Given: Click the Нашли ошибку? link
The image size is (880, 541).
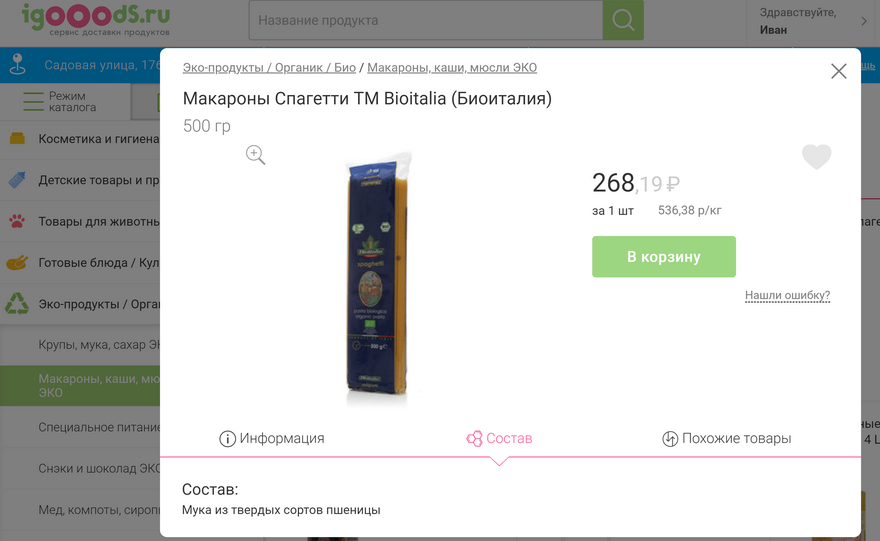Looking at the screenshot, I should [x=787, y=295].
